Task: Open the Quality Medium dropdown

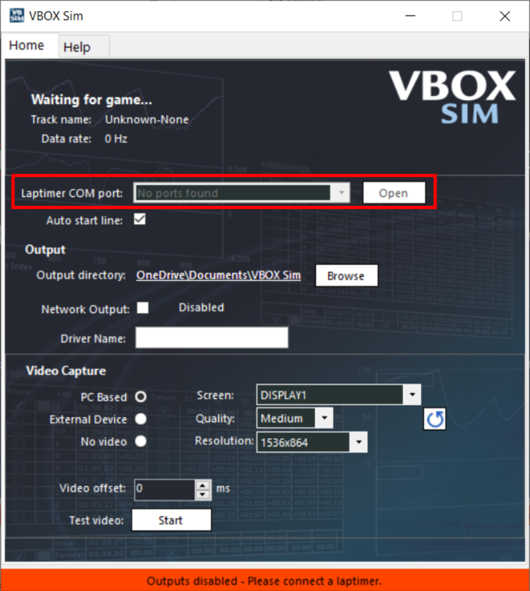Action: 324,418
